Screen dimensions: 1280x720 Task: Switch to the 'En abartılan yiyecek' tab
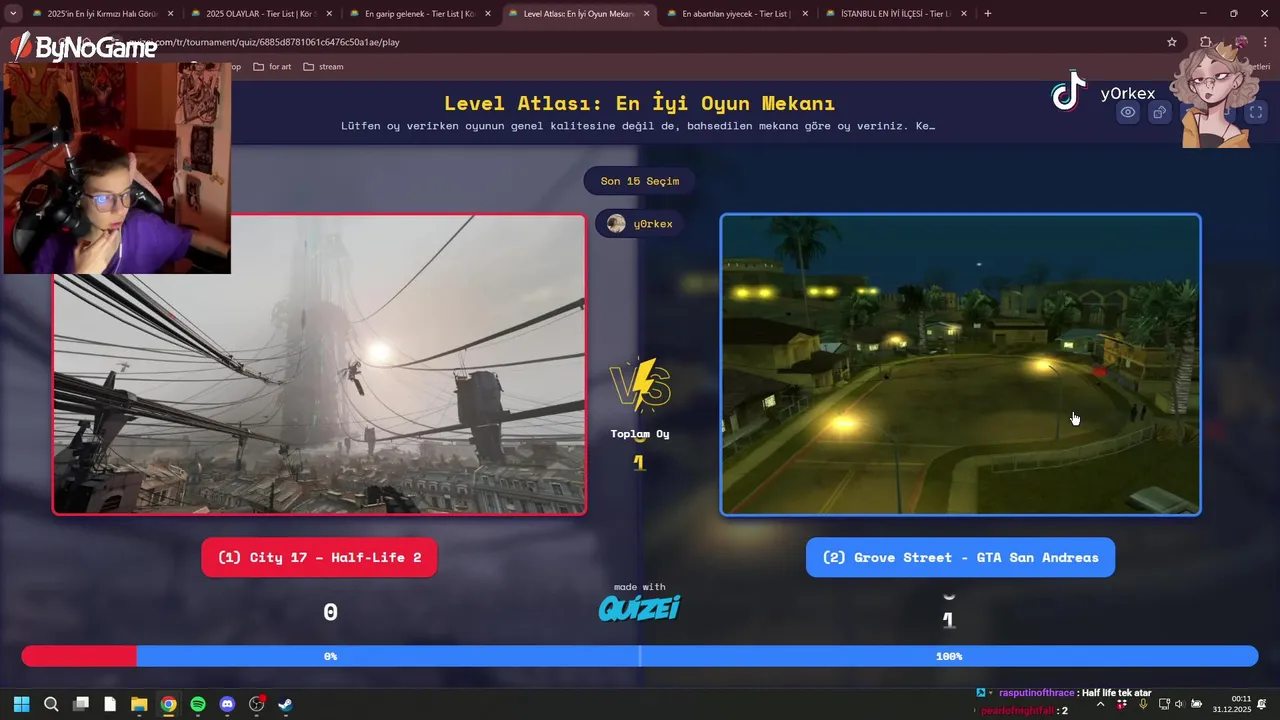737,14
